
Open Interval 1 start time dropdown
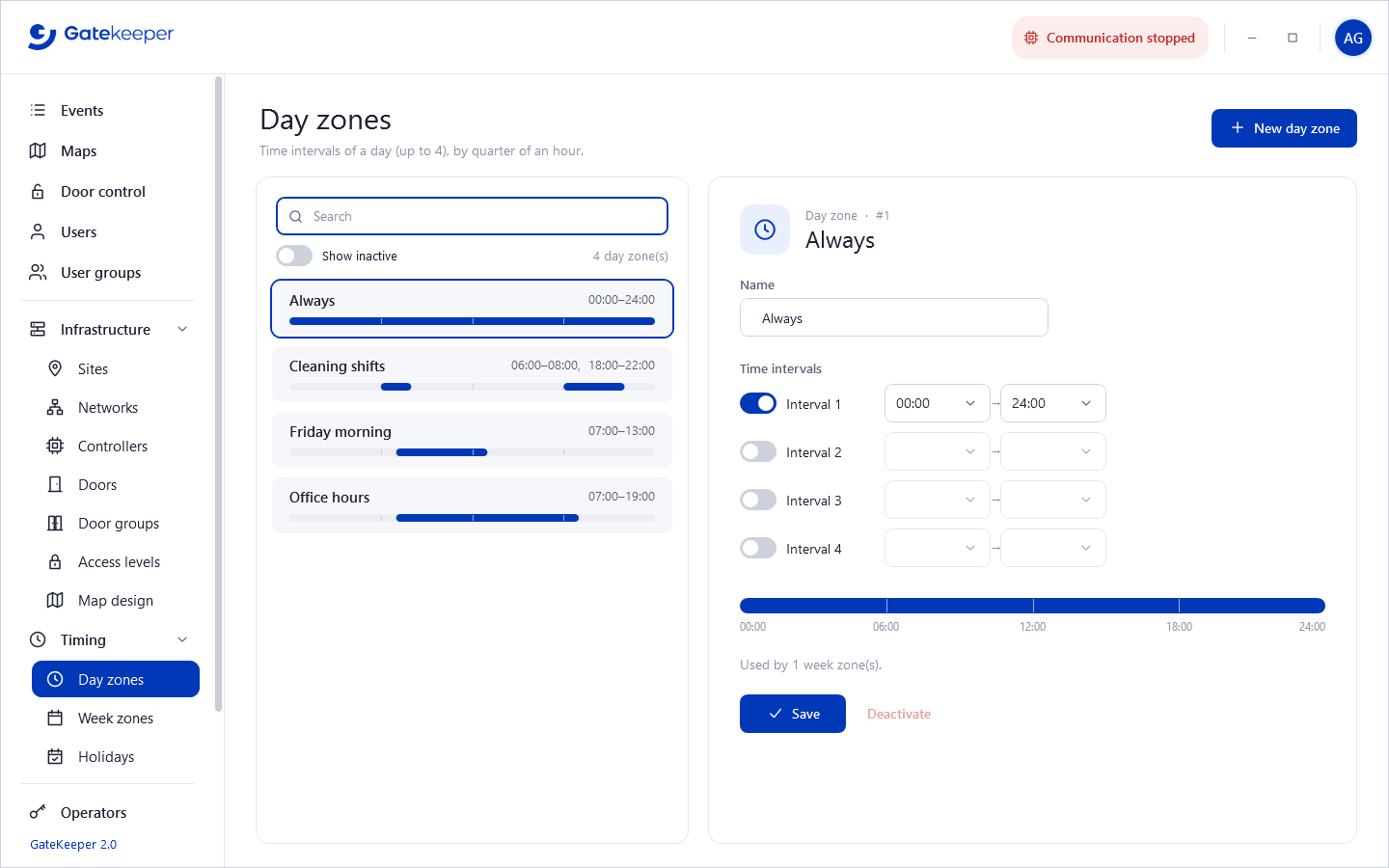point(938,403)
